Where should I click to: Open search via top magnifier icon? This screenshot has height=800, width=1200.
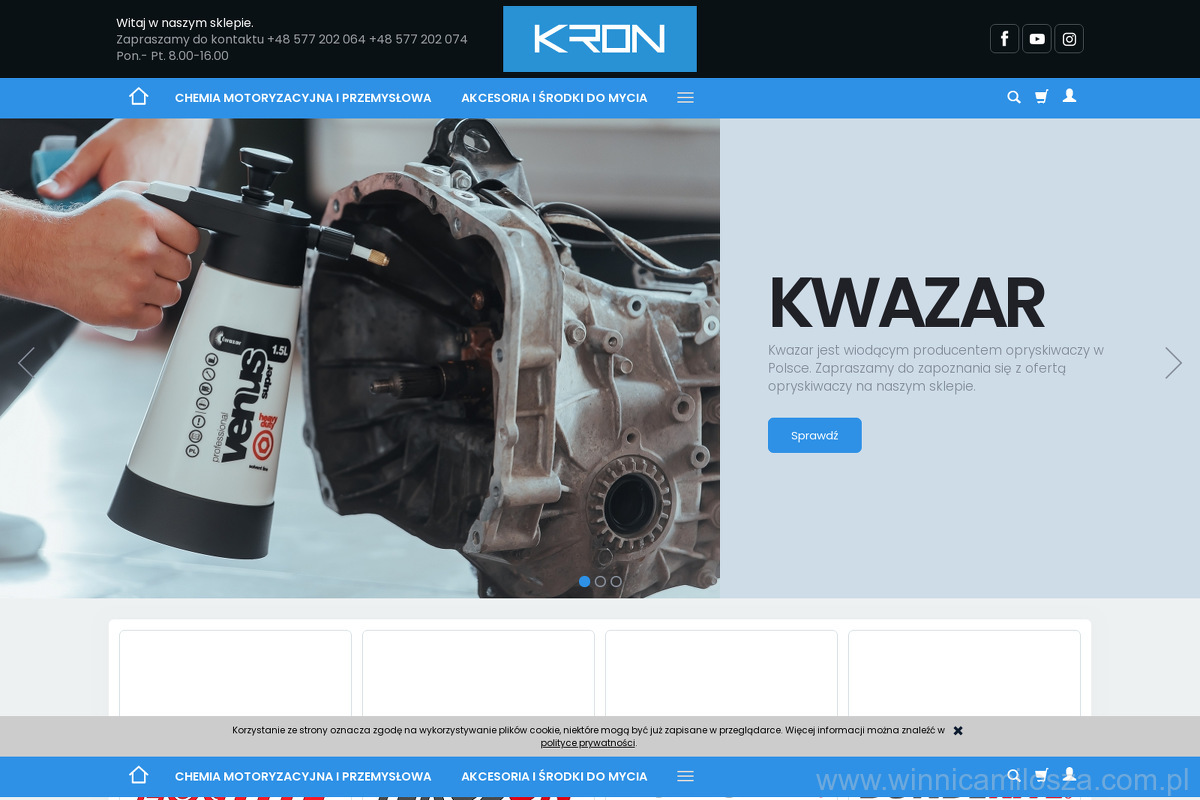1013,97
